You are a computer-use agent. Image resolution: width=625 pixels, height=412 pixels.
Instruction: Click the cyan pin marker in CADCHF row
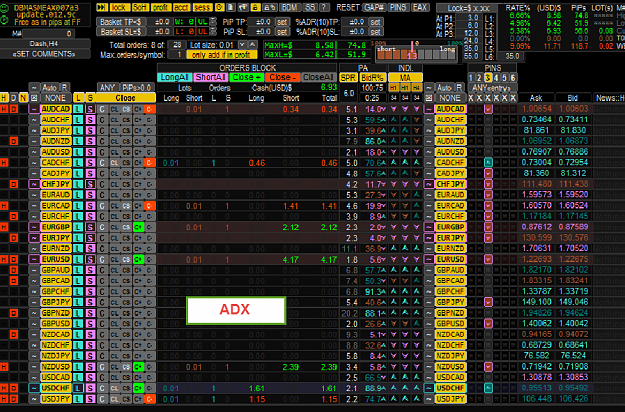pyautogui.click(x=488, y=163)
